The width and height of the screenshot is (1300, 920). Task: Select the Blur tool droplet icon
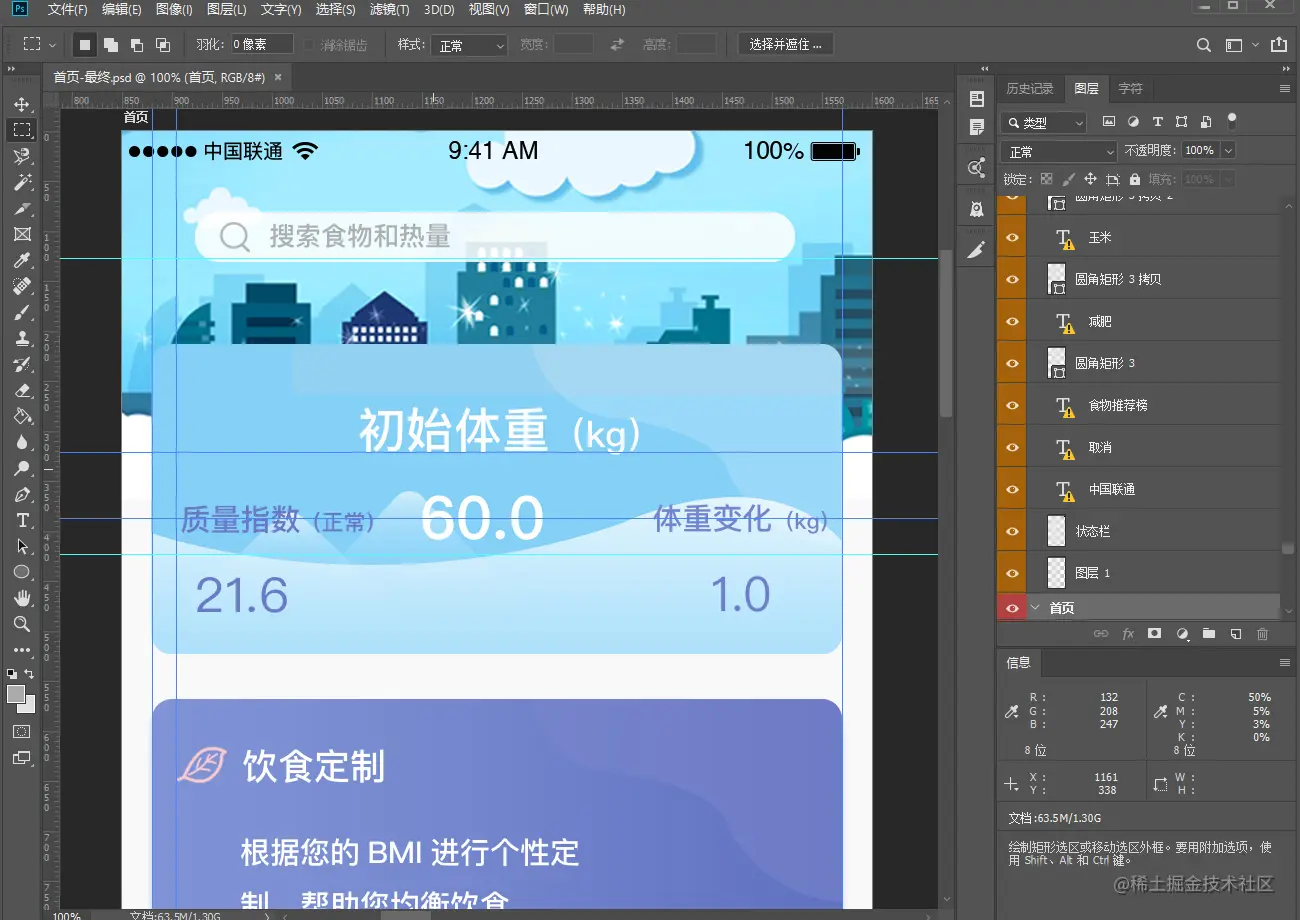pos(22,443)
